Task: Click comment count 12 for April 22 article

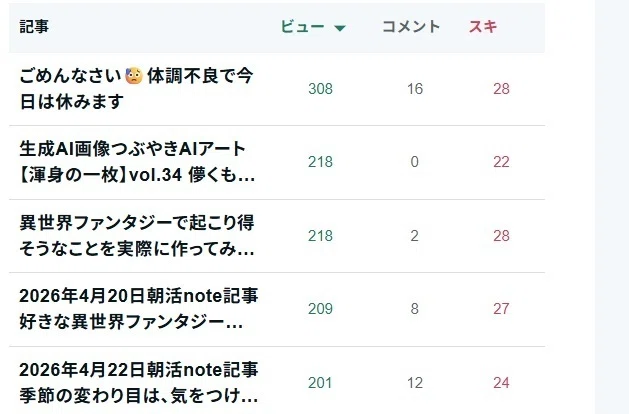Action: (415, 383)
